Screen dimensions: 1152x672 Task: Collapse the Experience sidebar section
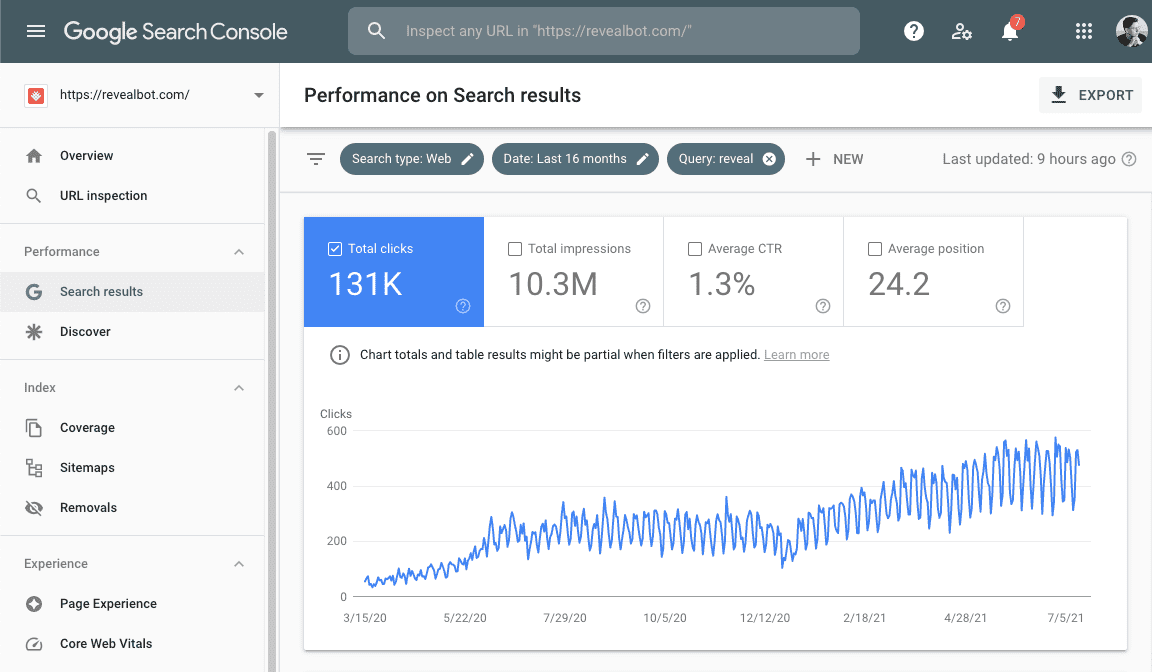(239, 564)
